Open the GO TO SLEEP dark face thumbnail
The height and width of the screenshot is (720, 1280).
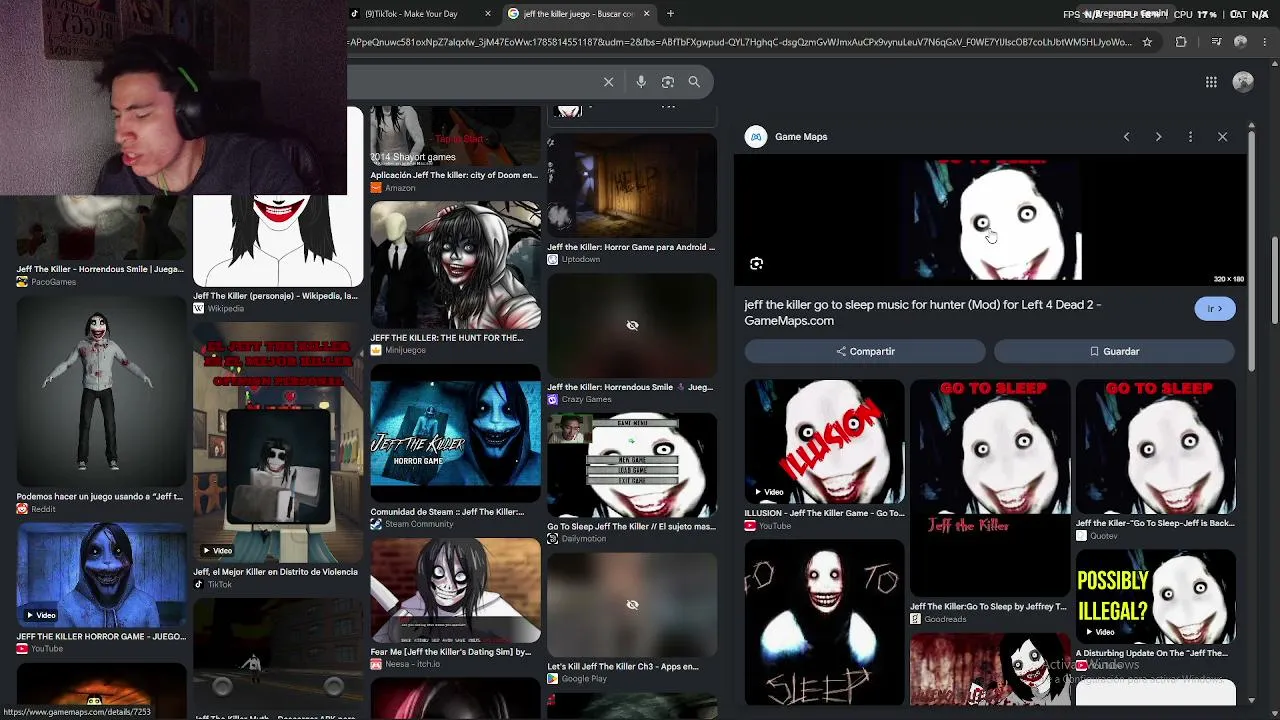pos(824,623)
